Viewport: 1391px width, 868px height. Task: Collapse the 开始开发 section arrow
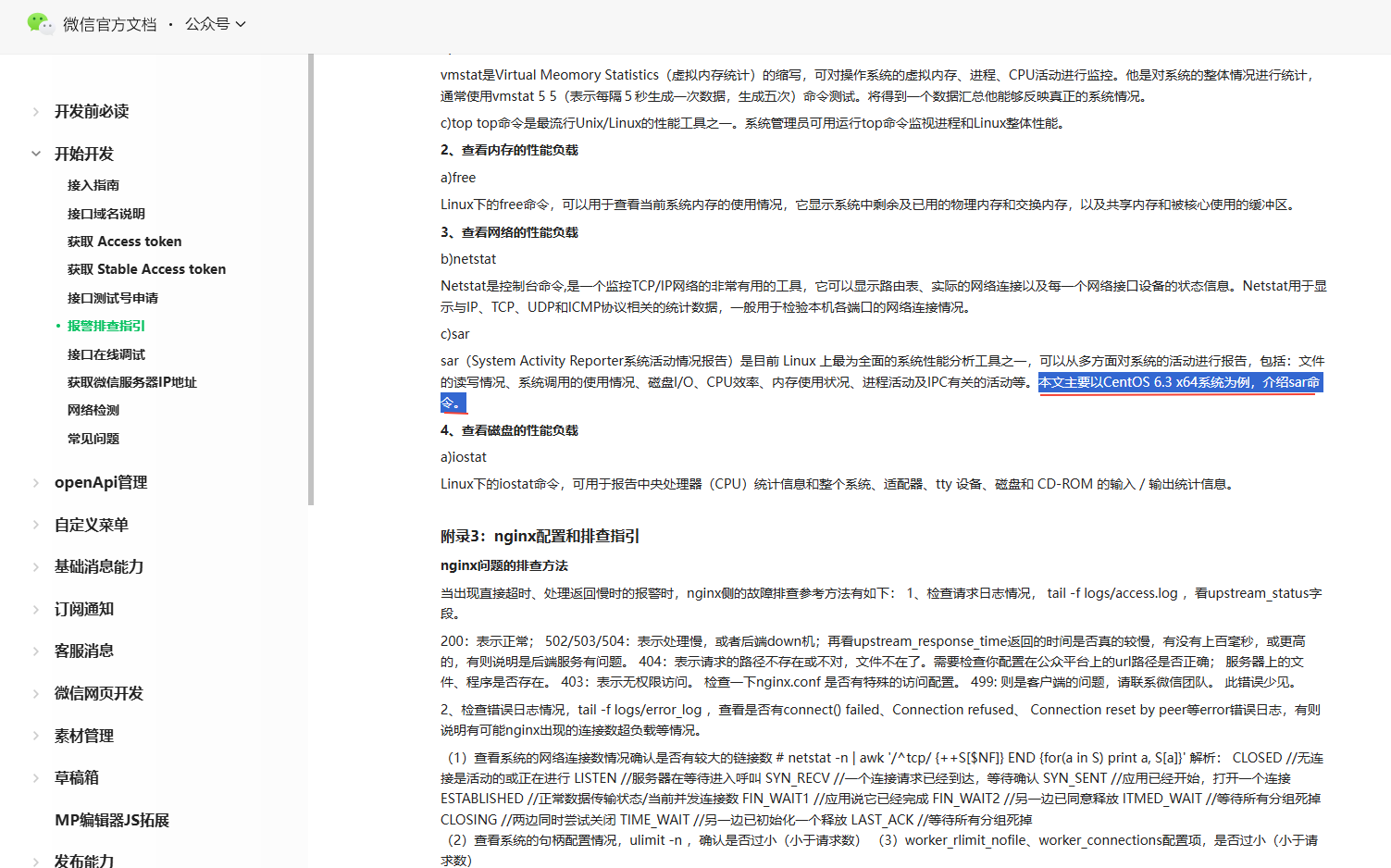[36, 154]
